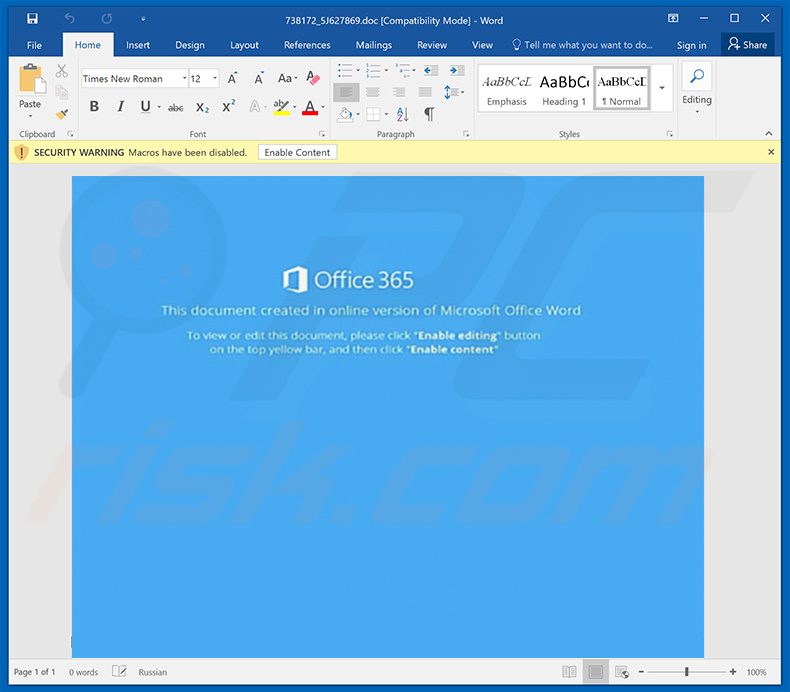Click Tell me what you want field
Screen dimensions: 790x692
(583, 45)
